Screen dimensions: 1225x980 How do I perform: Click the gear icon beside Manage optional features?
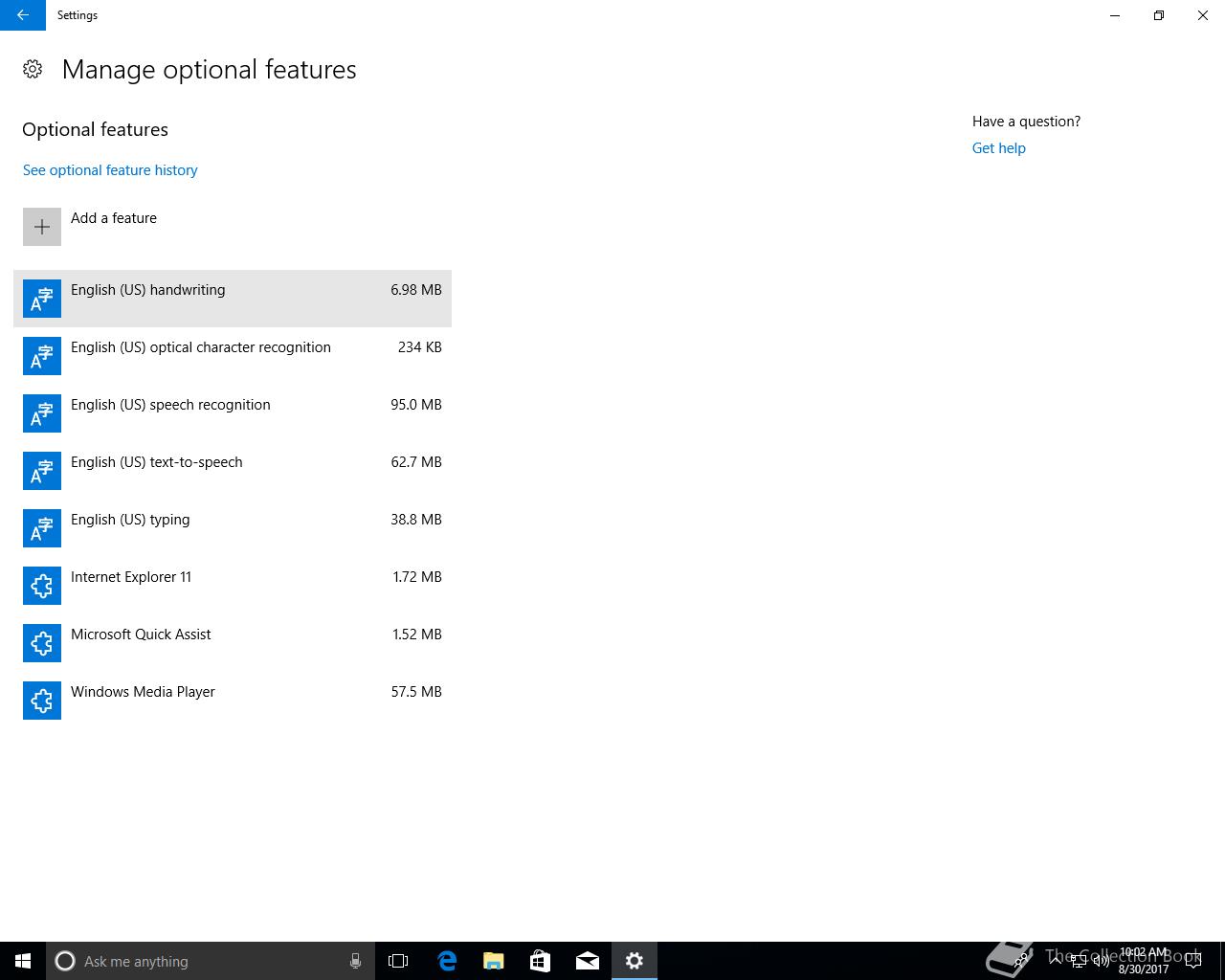pyautogui.click(x=33, y=69)
